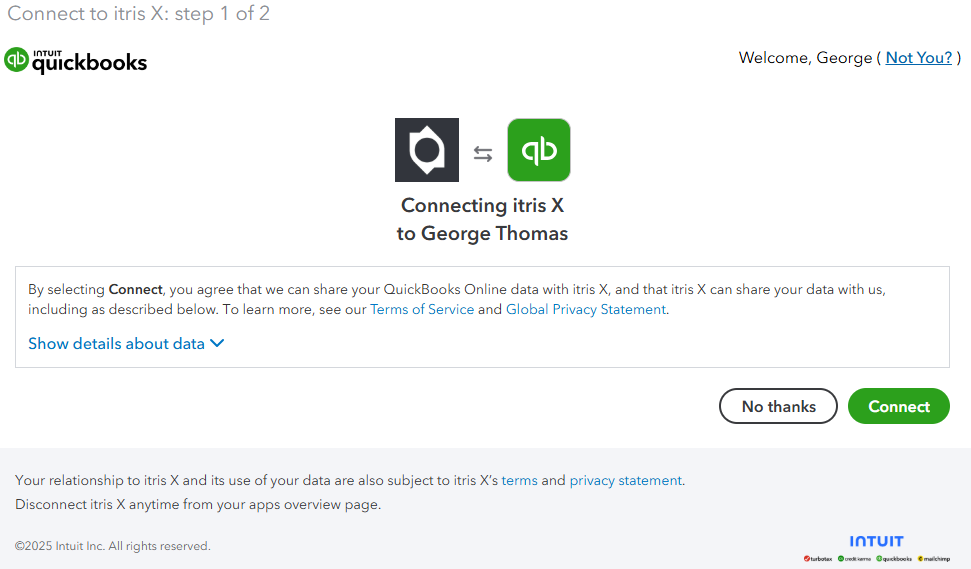Open the Terms of Service link
Image resolution: width=971 pixels, height=569 pixels.
(x=422, y=310)
